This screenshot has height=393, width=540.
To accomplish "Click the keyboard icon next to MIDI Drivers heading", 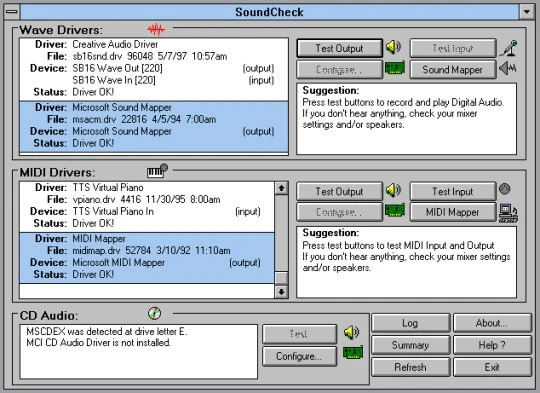I will tap(157, 171).
